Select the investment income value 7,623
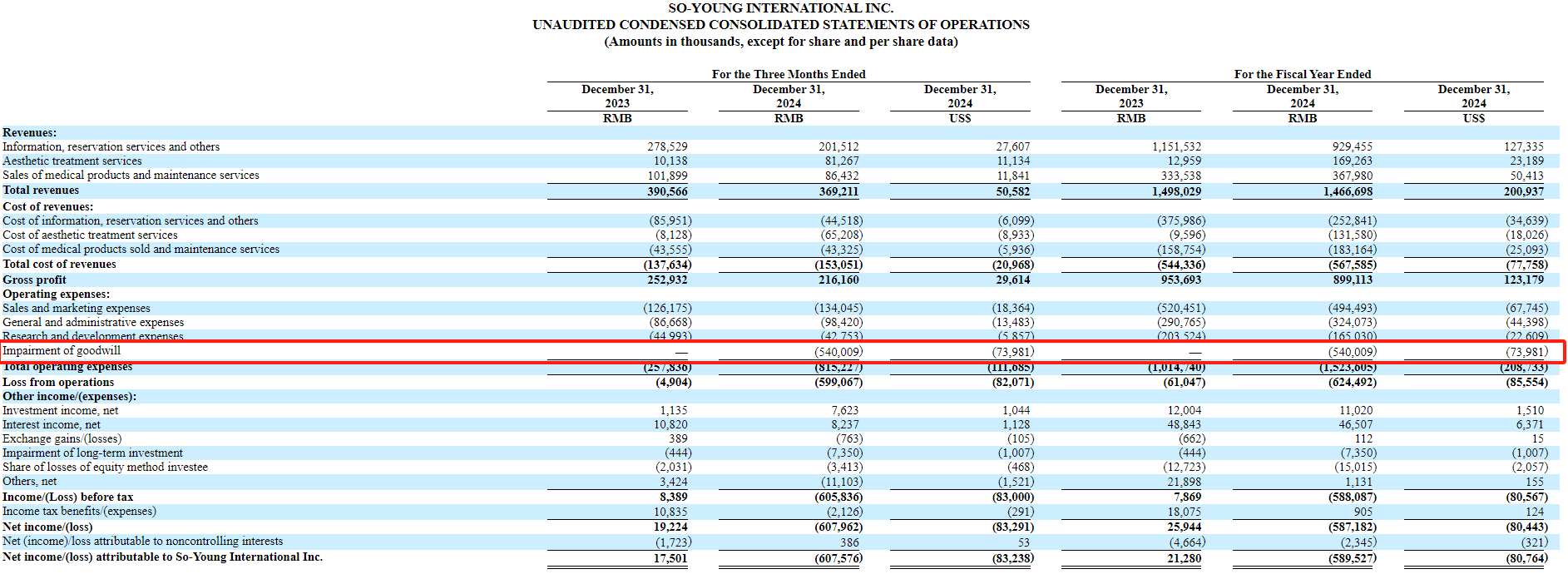 point(845,411)
